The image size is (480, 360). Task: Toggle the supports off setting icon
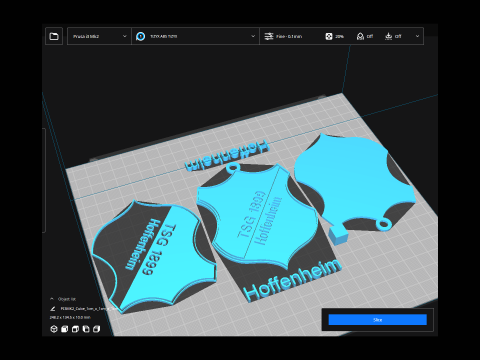pyautogui.click(x=360, y=36)
